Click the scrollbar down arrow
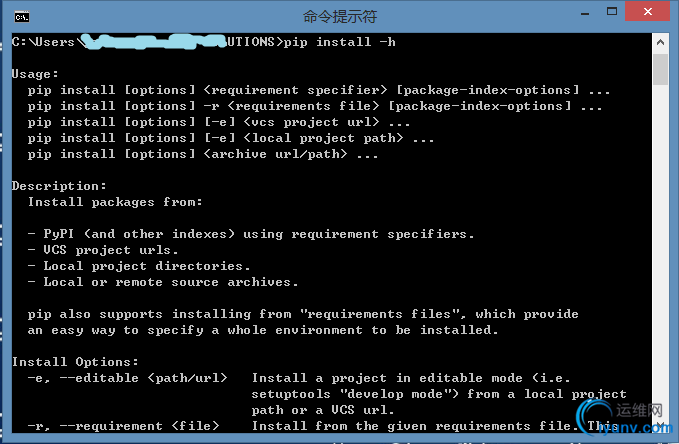The height and width of the screenshot is (444, 679). [x=660, y=425]
